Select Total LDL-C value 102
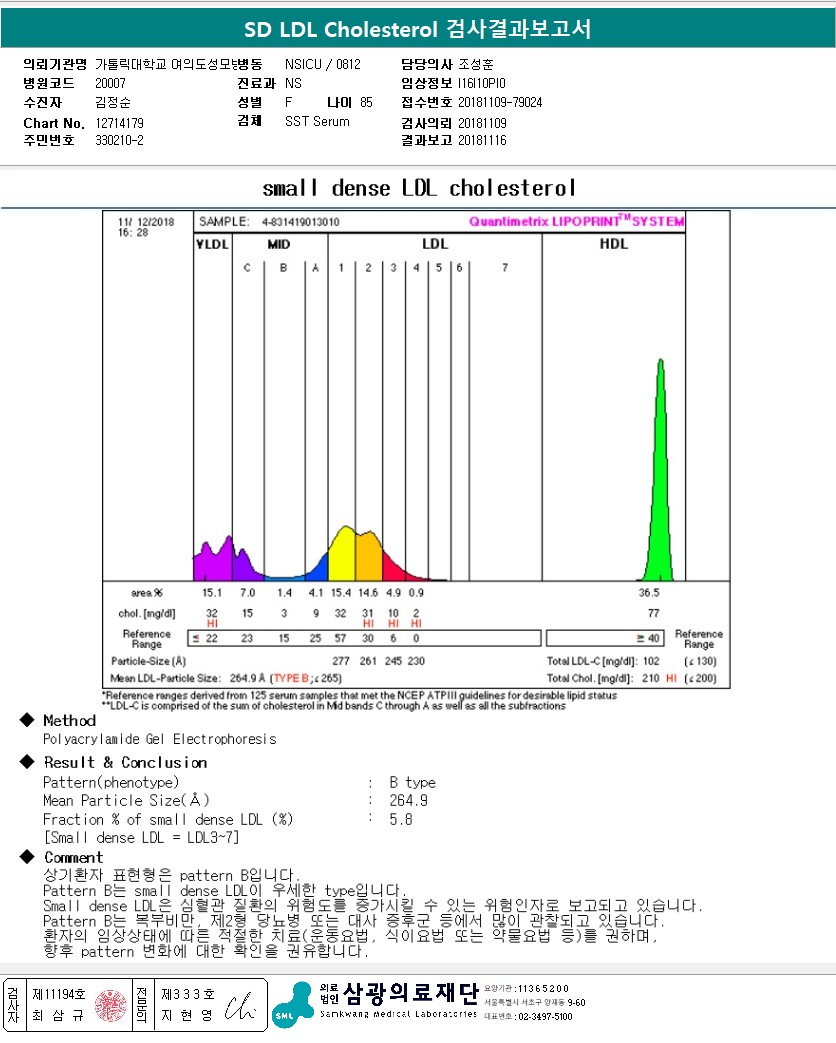The width and height of the screenshot is (836, 1043). pyautogui.click(x=651, y=661)
